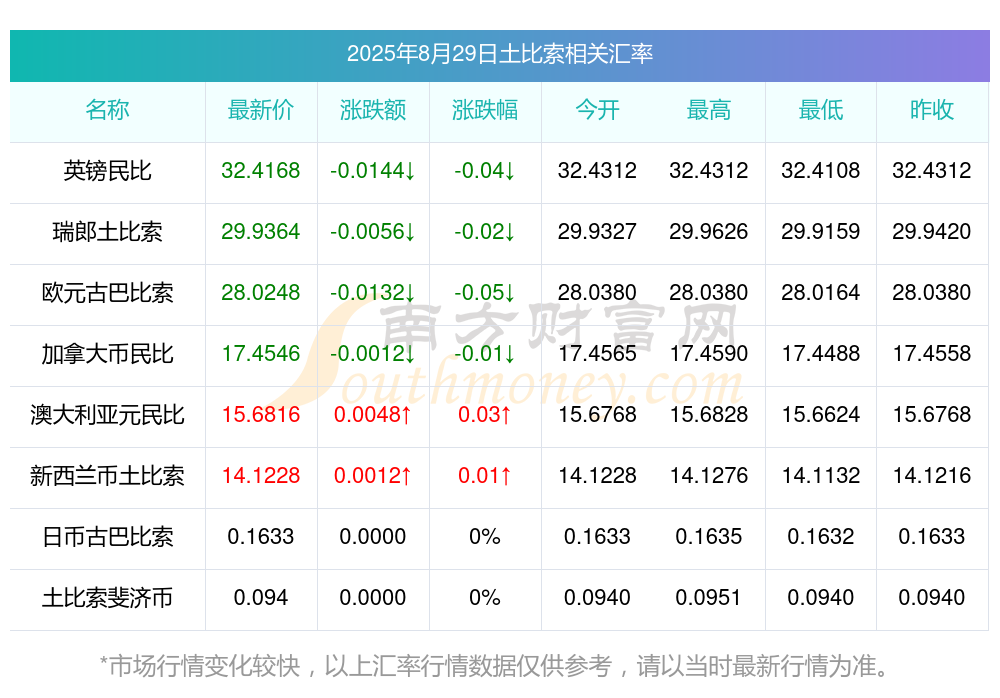This screenshot has width=1000, height=698.
Task: Click the 29.9420 previous close
Action: [932, 232]
